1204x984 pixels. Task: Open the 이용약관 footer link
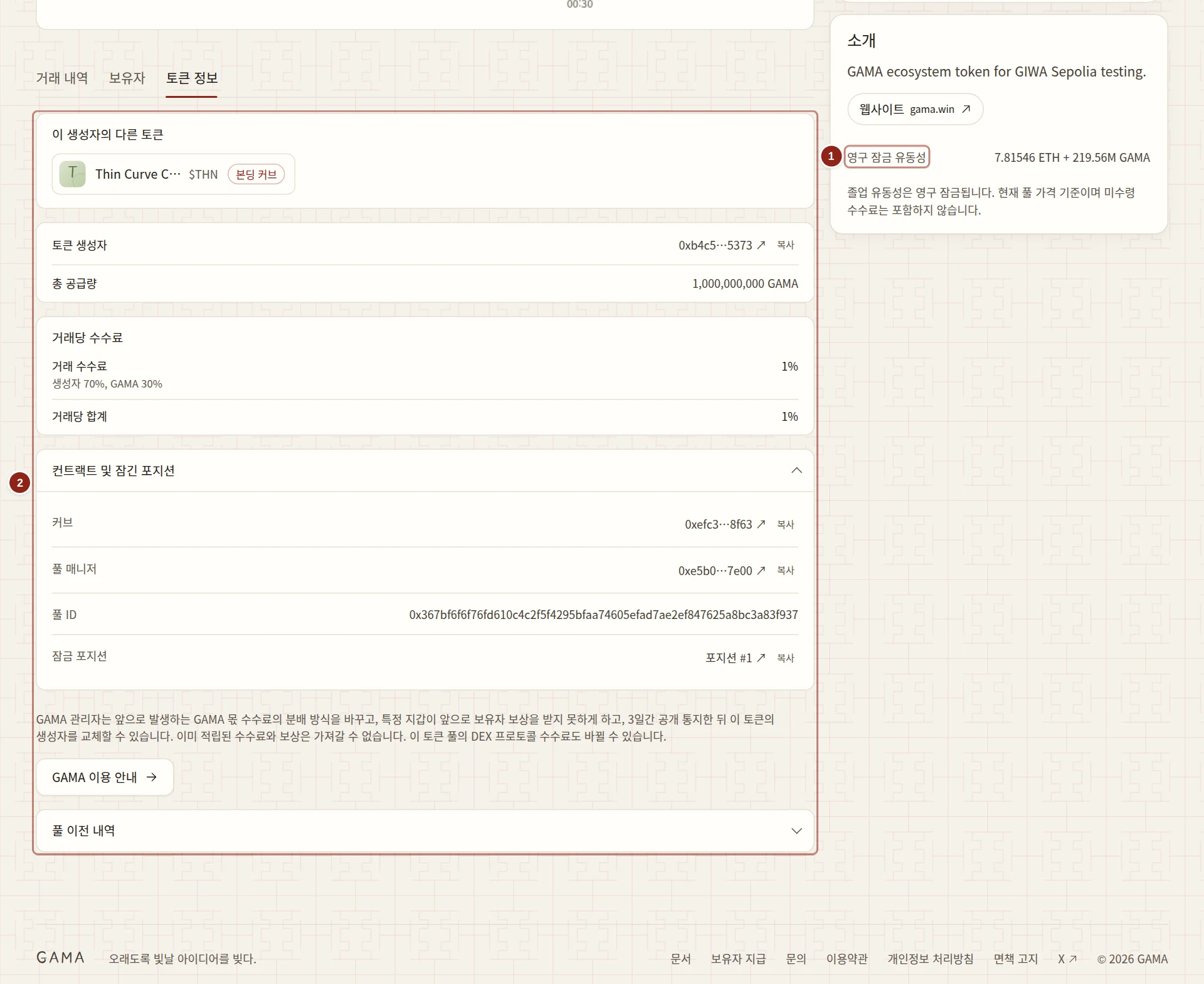(x=847, y=959)
